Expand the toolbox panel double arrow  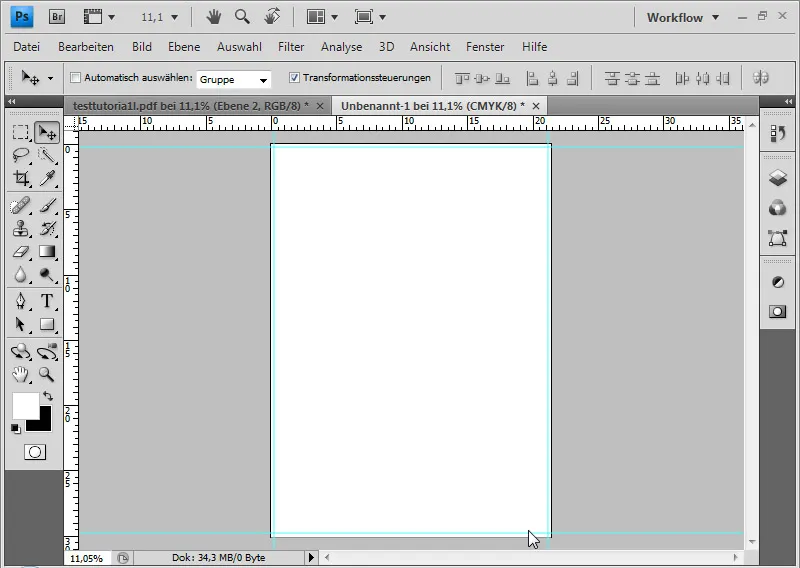coord(12,102)
